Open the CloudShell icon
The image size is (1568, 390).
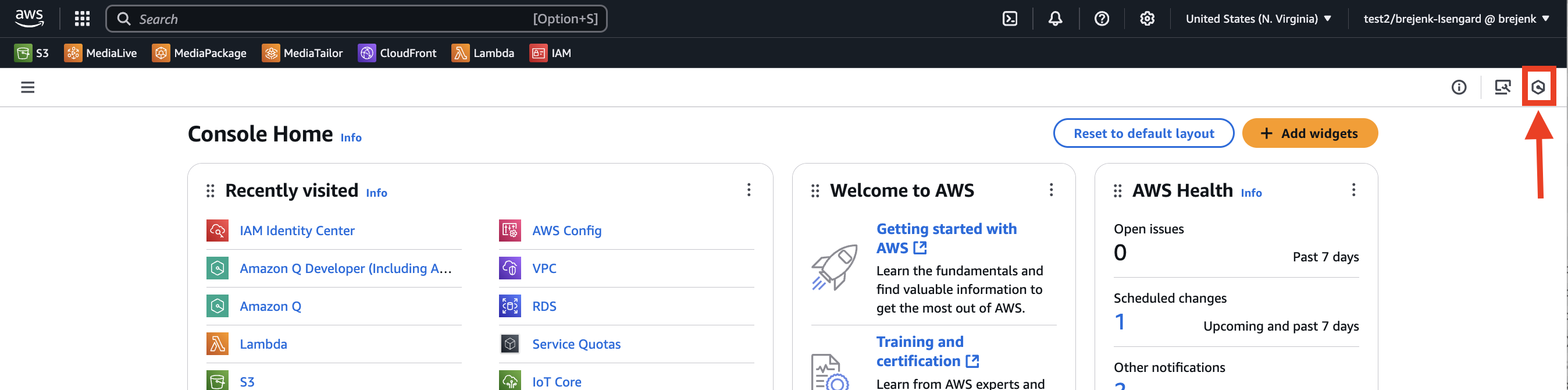[x=1010, y=19]
